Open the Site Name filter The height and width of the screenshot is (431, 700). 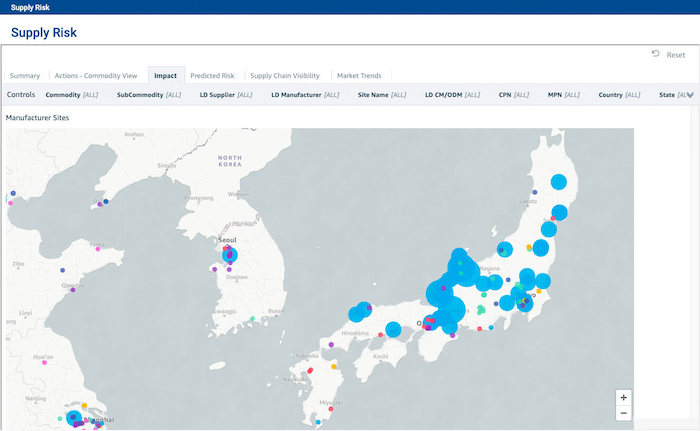[380, 95]
